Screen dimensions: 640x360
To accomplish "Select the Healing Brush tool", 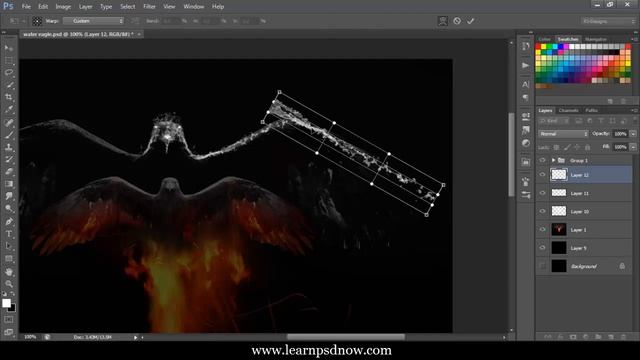I will coord(9,122).
